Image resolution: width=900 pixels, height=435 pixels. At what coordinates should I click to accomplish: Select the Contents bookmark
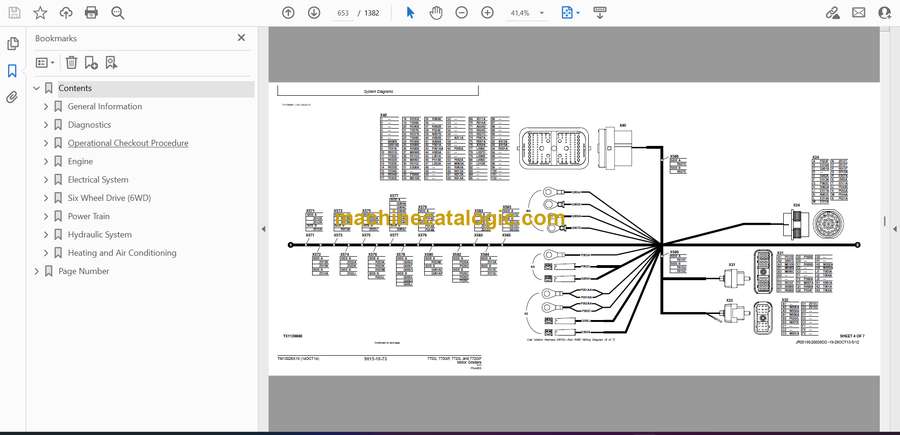click(x=75, y=88)
